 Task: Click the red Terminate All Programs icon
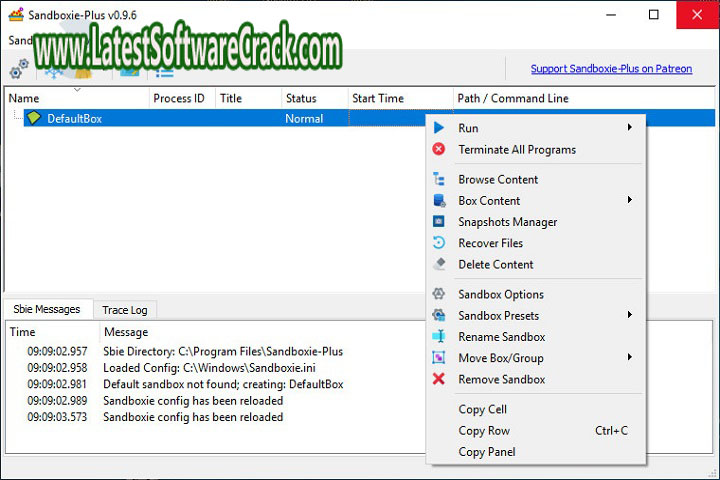point(439,150)
